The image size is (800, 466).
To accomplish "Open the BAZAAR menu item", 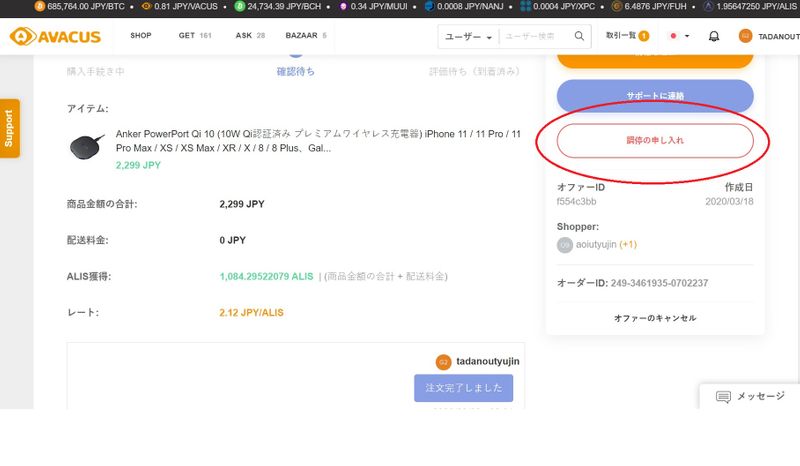I will (305, 36).
